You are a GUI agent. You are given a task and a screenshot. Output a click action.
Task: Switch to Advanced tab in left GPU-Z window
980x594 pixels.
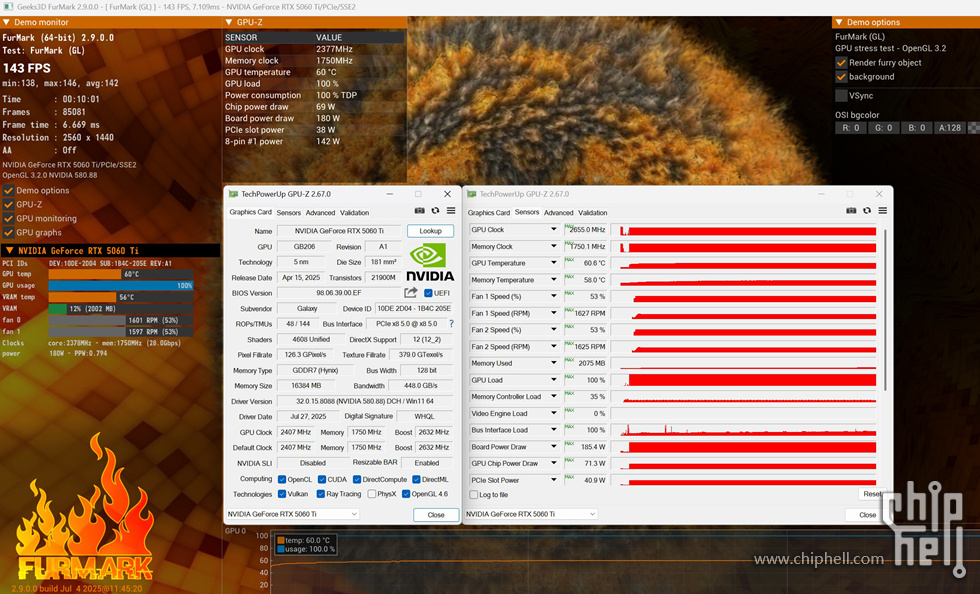coord(321,213)
